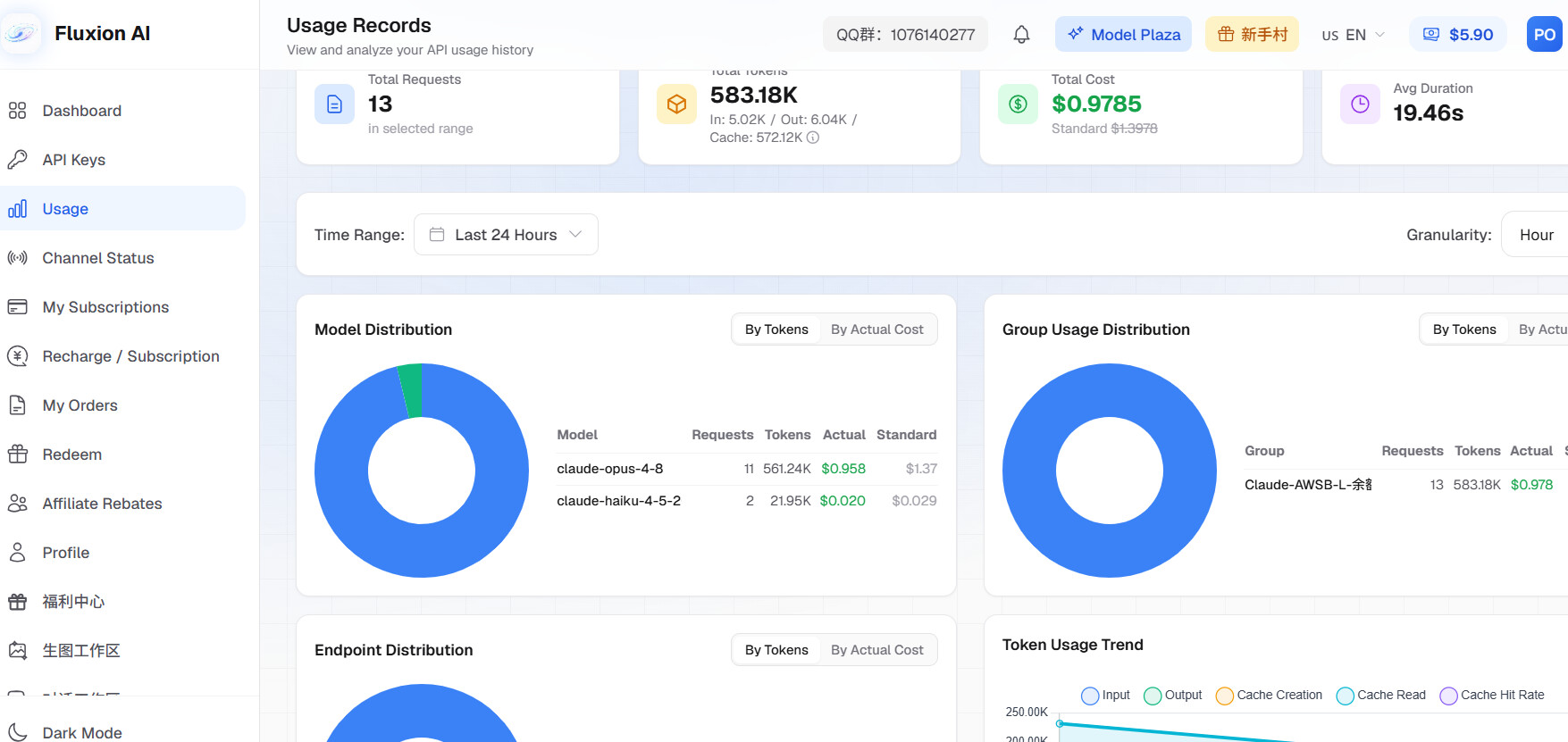The width and height of the screenshot is (1568, 742).
Task: Click the Dark Mode moon icon
Action: click(x=17, y=733)
